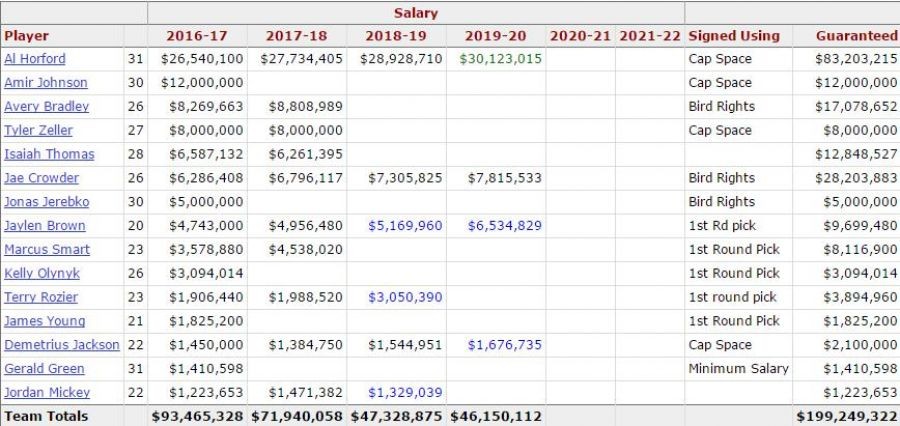The height and width of the screenshot is (426, 900).
Task: Click the Gerald Green link
Action: click(x=44, y=369)
